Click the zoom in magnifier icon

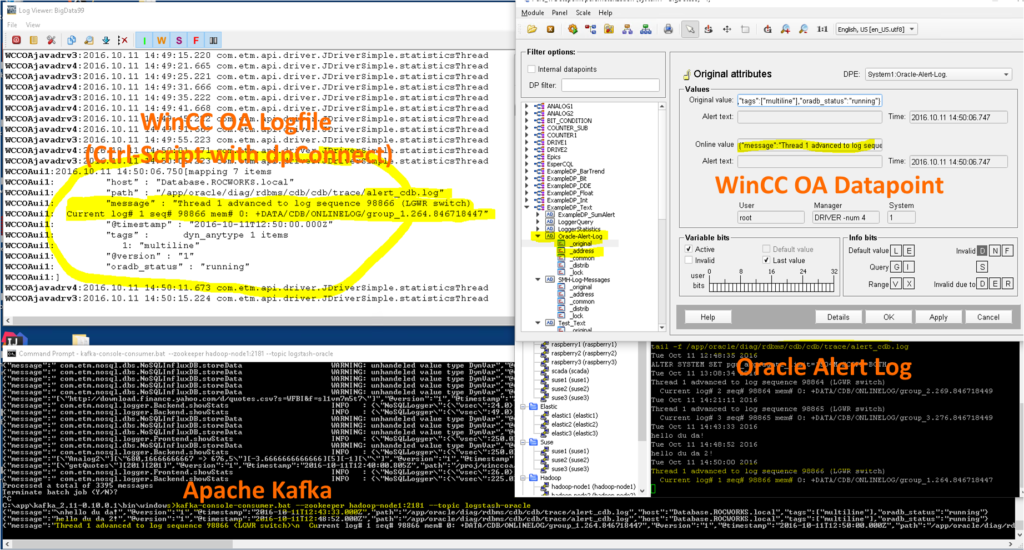tap(785, 29)
